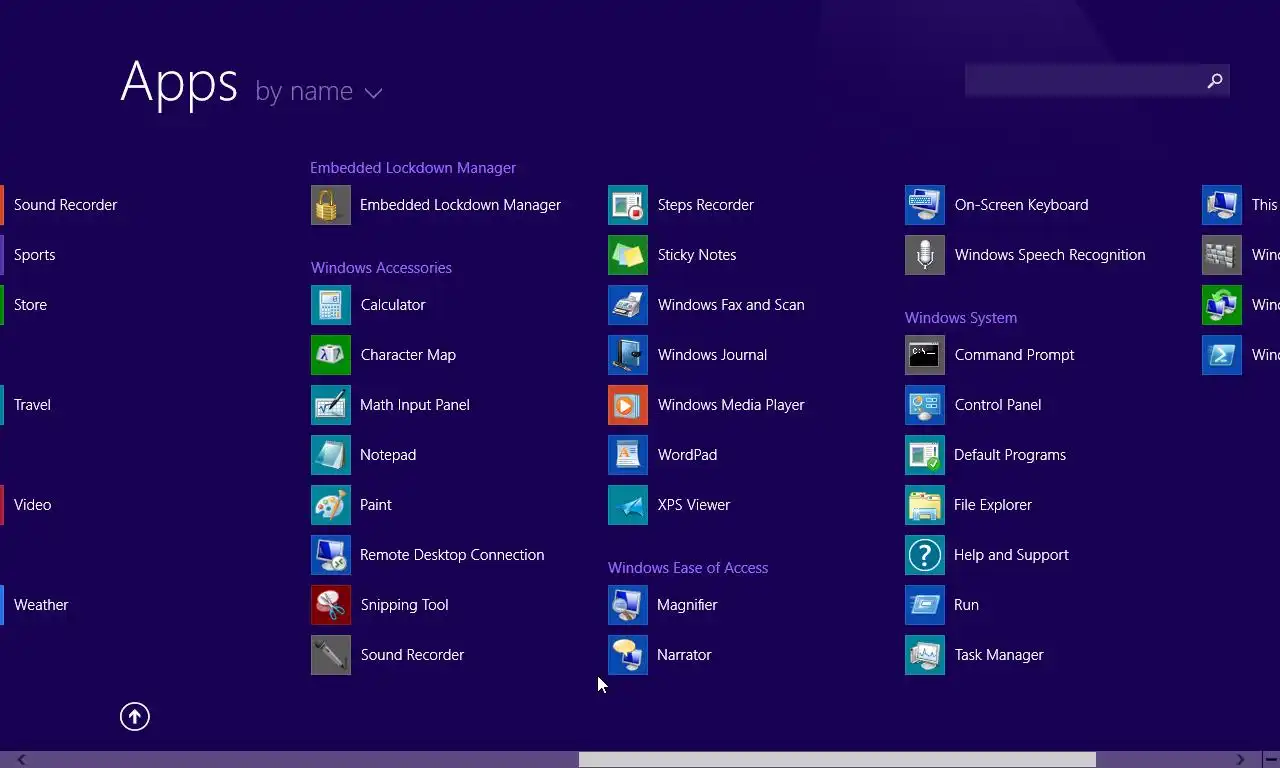This screenshot has height=768, width=1280.
Task: Select the Windows System group header
Action: point(961,318)
